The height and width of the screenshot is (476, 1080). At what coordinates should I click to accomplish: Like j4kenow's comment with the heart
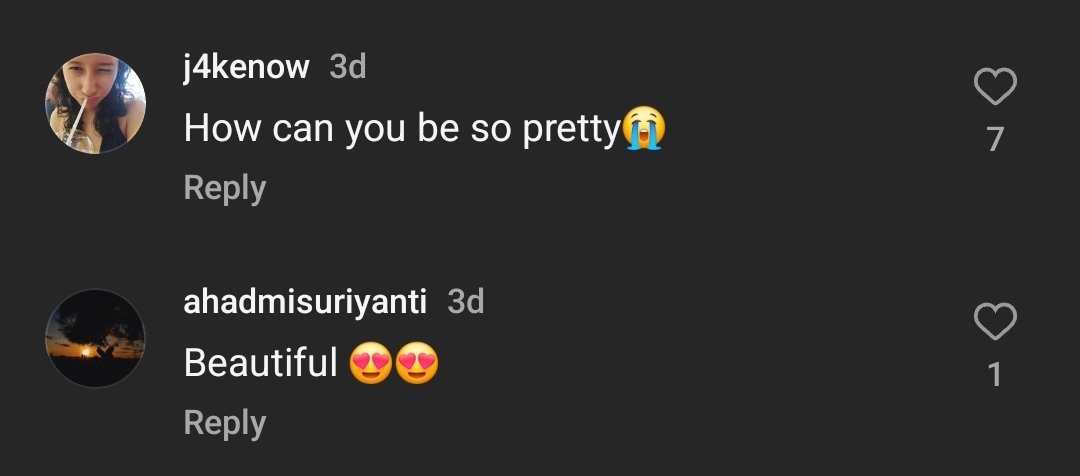[994, 88]
